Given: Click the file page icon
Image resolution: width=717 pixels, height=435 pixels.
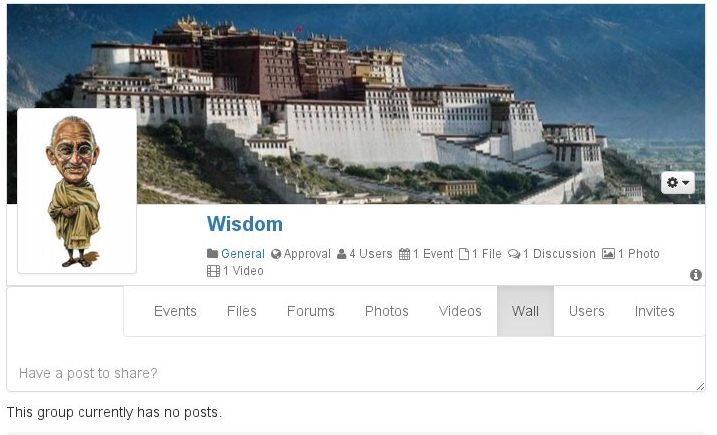Looking at the screenshot, I should 464,254.
